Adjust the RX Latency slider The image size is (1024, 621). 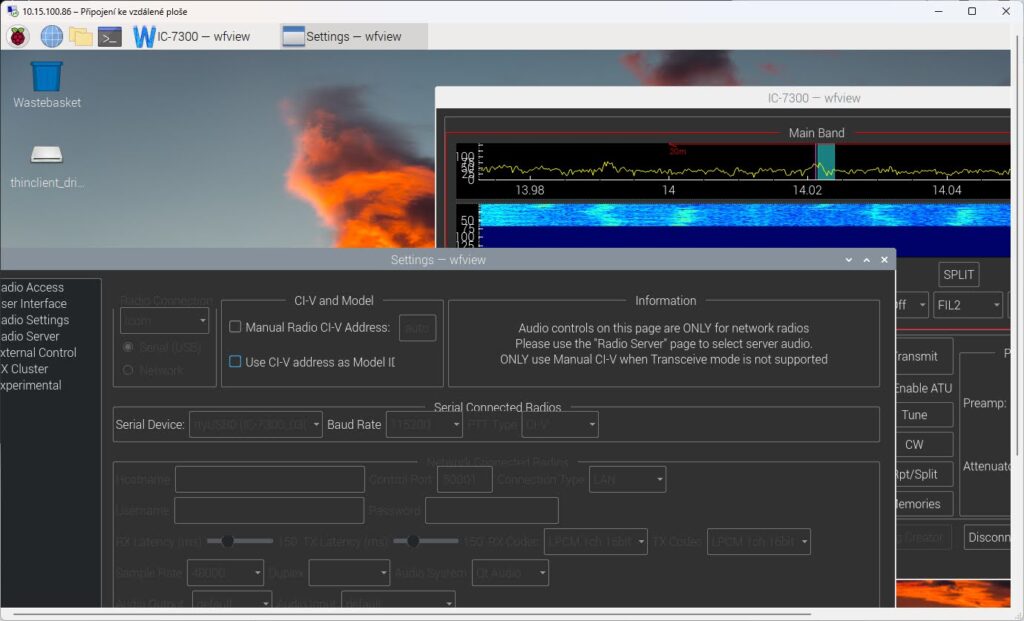[228, 541]
